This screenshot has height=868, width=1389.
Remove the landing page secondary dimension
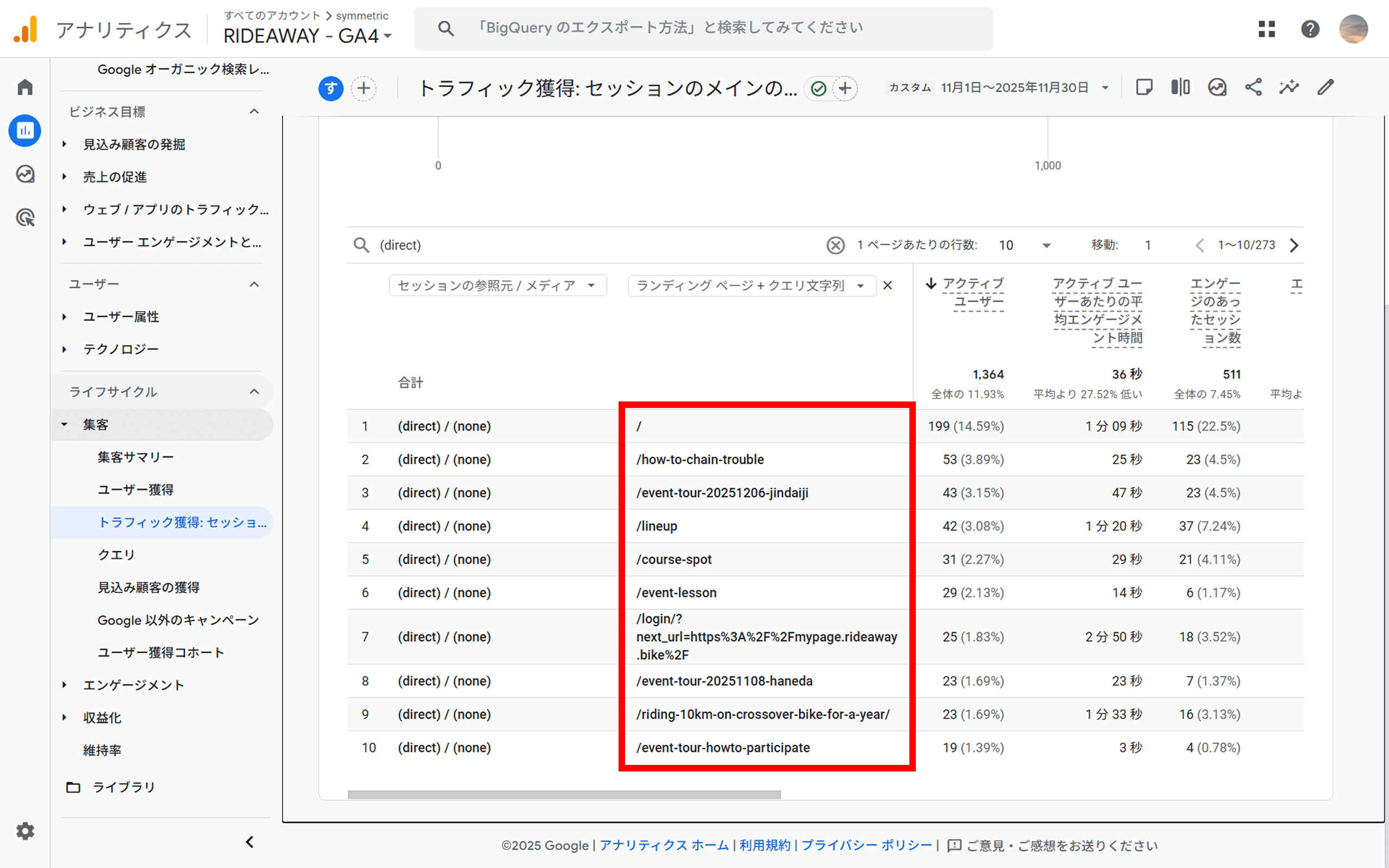click(887, 285)
